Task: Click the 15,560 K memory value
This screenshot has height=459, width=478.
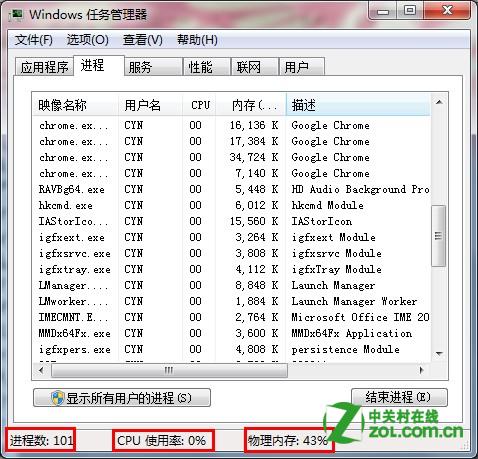Action: [x=254, y=221]
